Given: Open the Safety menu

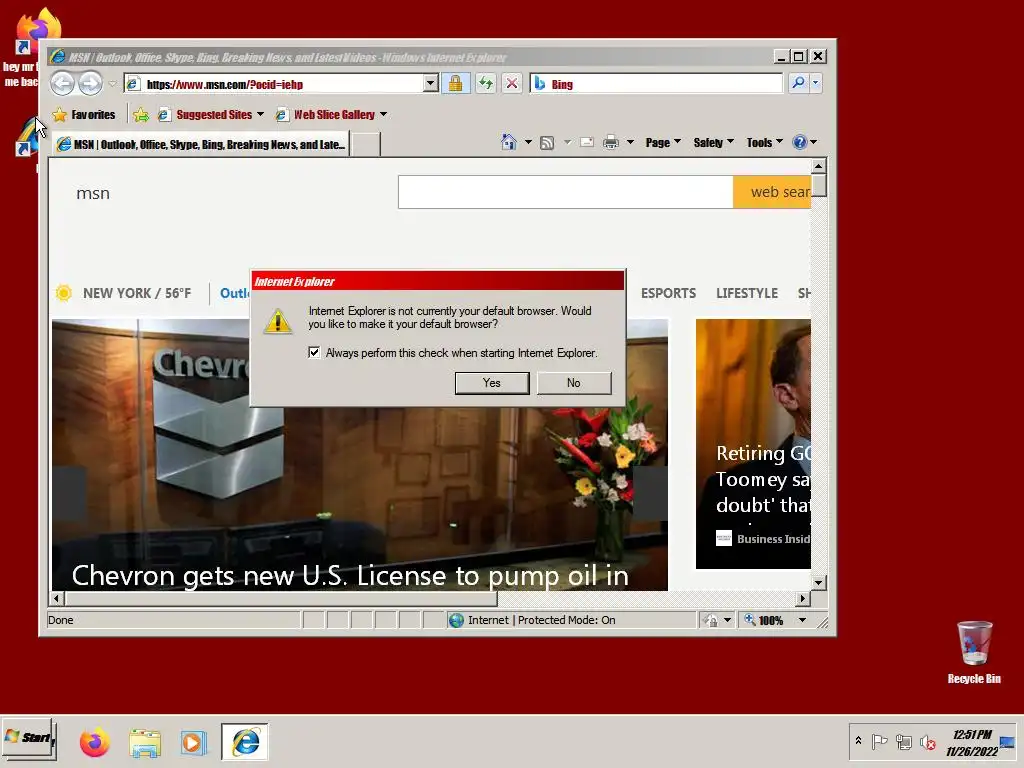Looking at the screenshot, I should (713, 142).
